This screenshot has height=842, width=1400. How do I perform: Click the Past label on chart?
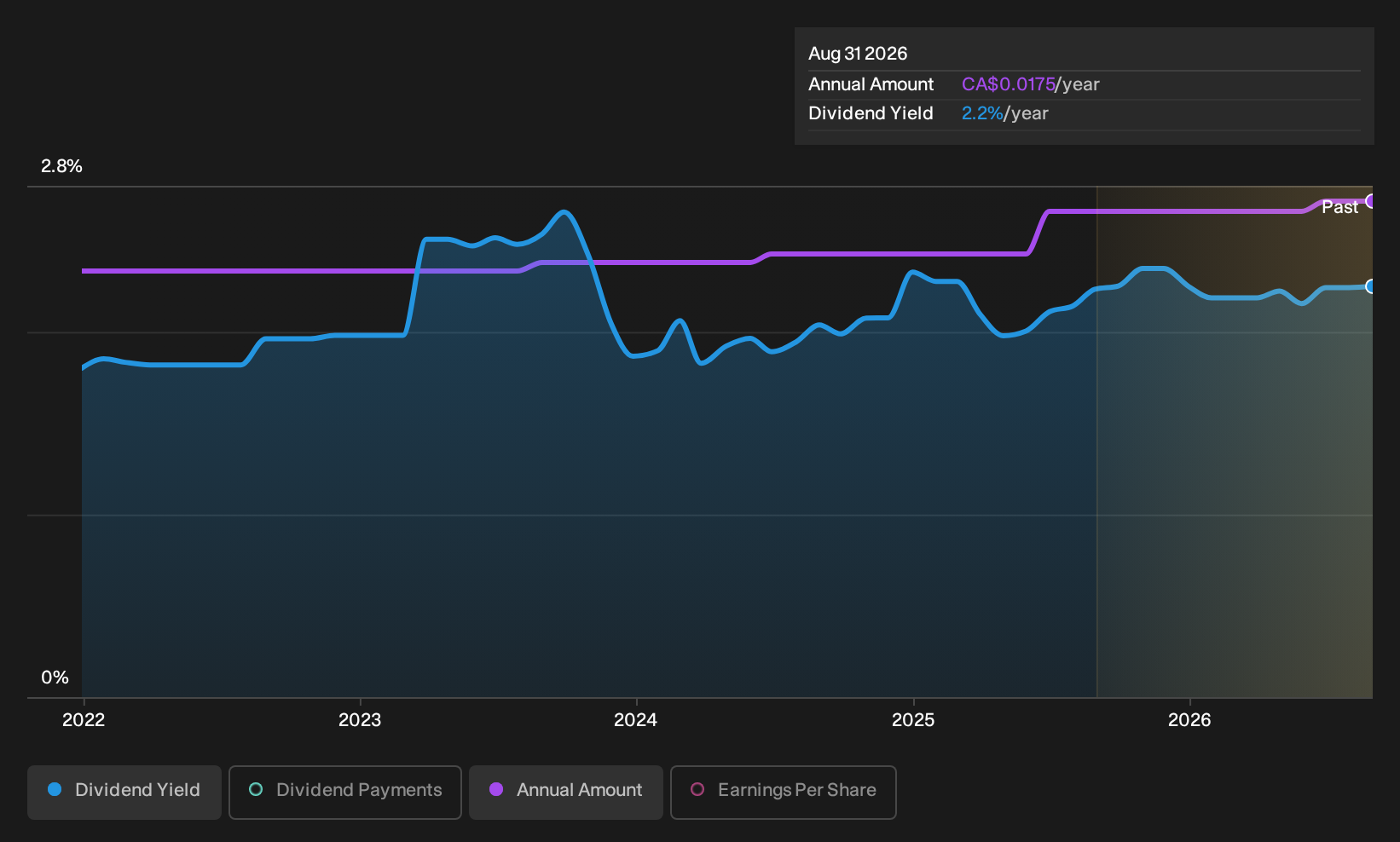[x=1339, y=207]
